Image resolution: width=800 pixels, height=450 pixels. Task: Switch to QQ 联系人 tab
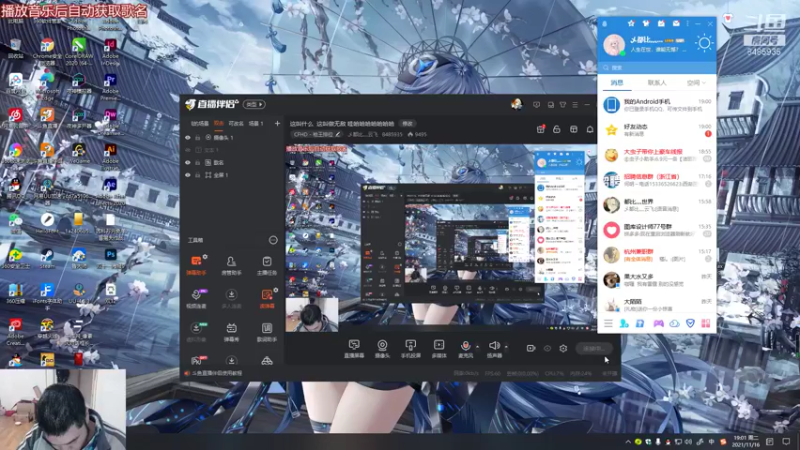pos(657,83)
